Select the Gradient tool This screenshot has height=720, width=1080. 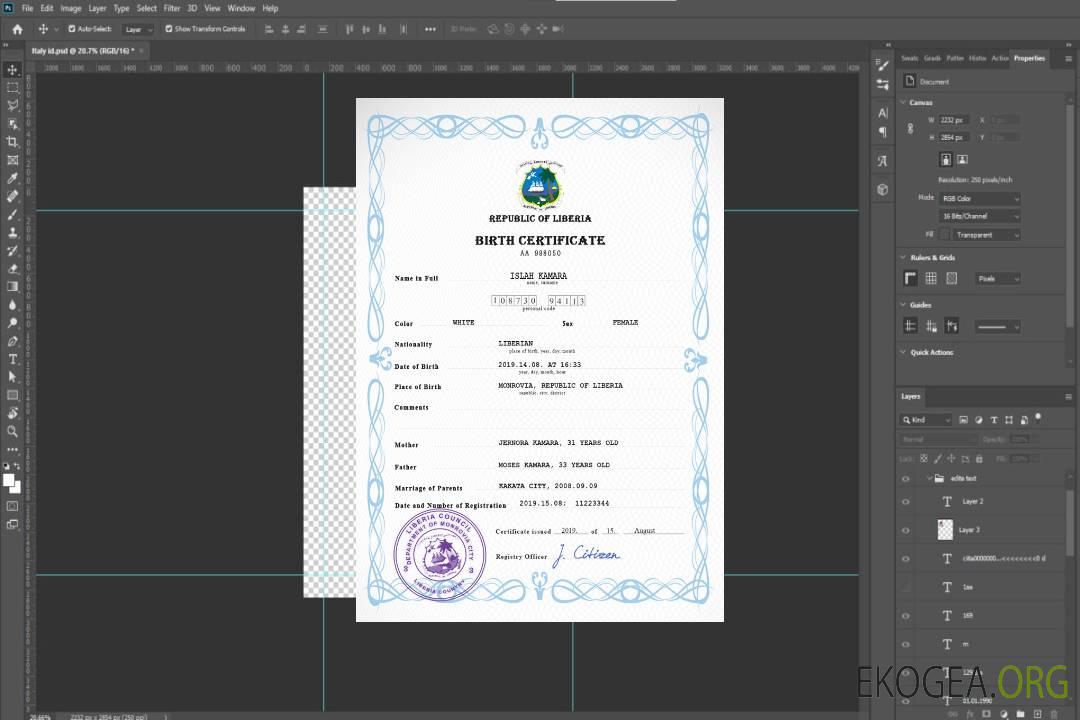[12, 287]
